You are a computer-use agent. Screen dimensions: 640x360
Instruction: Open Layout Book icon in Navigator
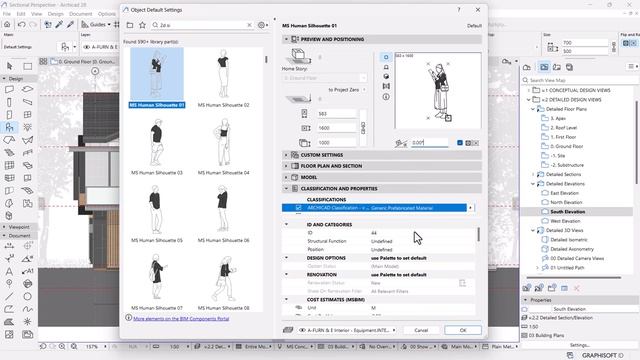click(x=557, y=67)
